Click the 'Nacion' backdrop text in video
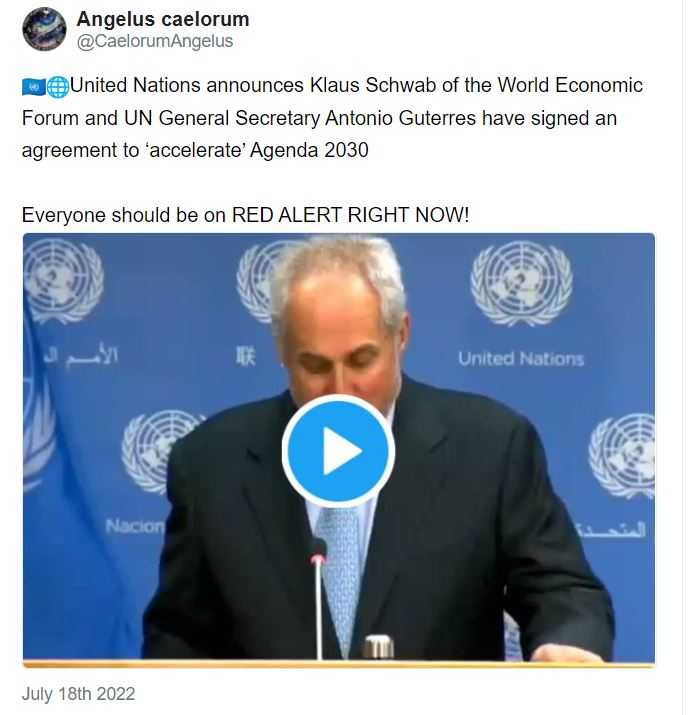The width and height of the screenshot is (688, 715). click(134, 526)
